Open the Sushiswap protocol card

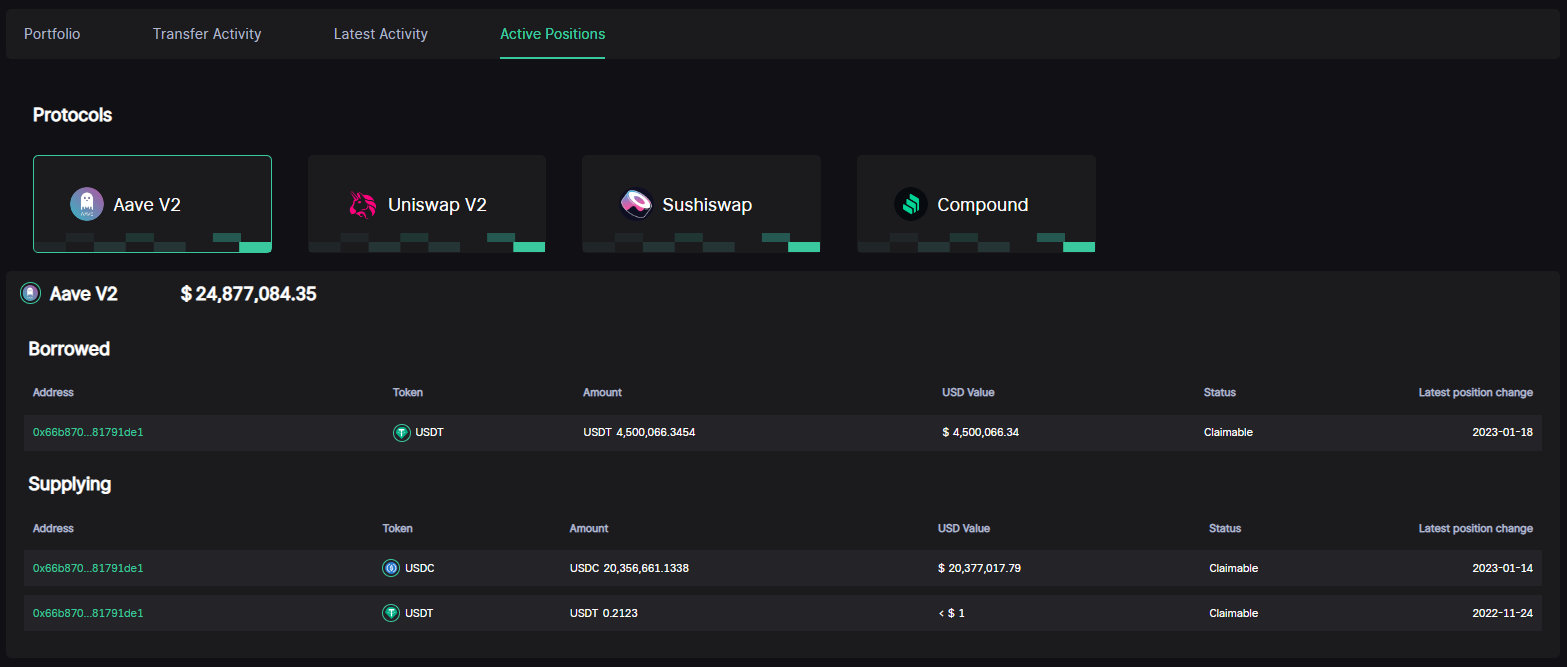coord(701,204)
